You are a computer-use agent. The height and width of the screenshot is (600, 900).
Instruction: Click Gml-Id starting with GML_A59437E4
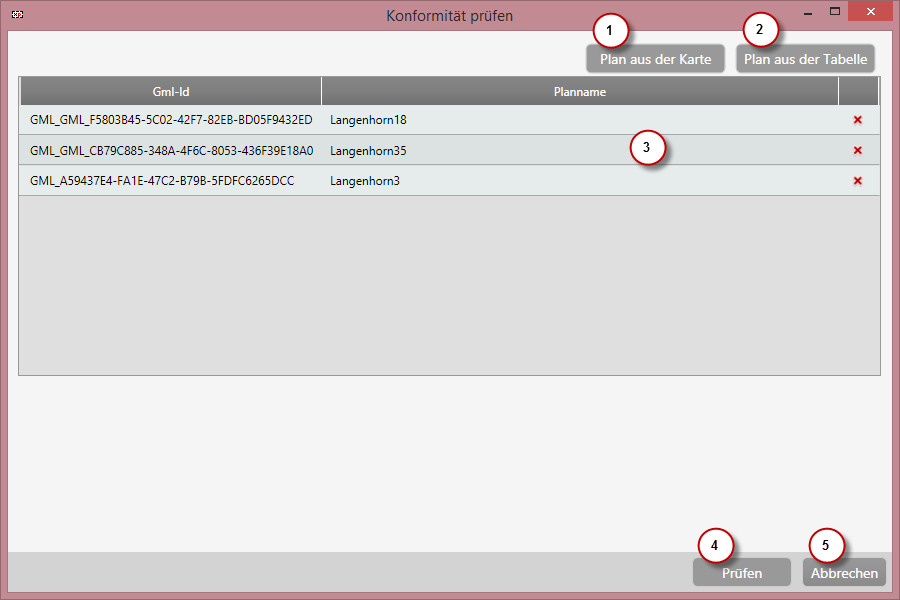pyautogui.click(x=162, y=181)
